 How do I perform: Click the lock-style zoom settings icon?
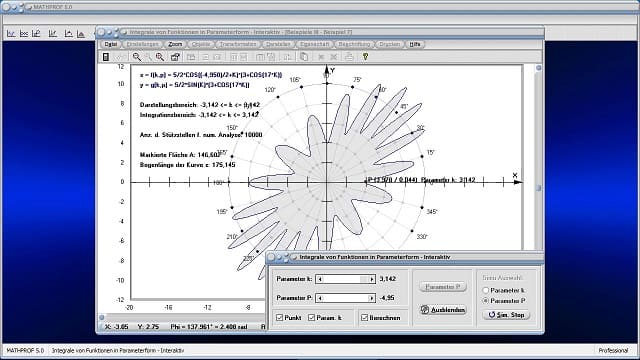(x=175, y=57)
